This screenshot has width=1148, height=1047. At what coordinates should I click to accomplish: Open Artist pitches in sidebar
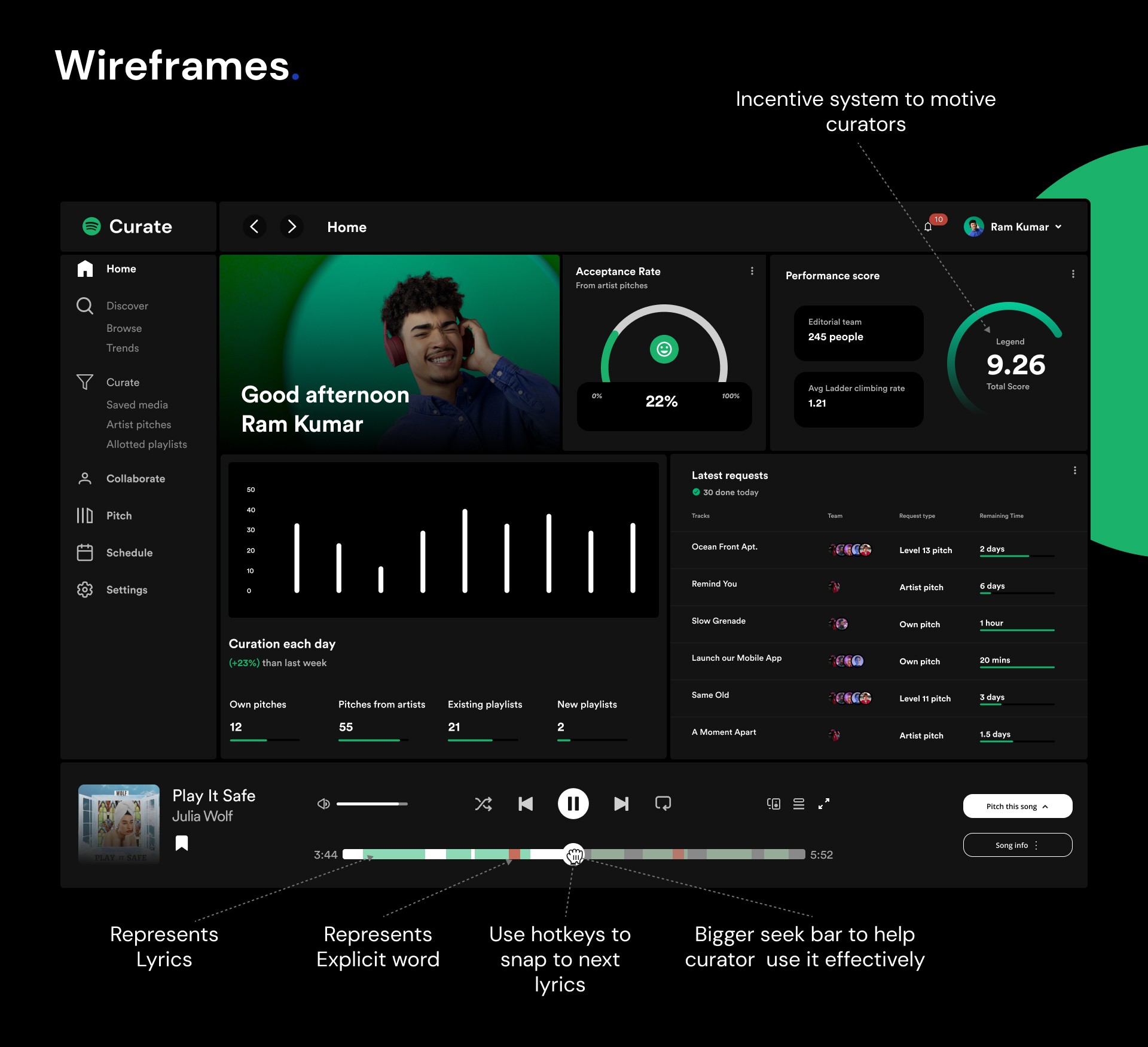pyautogui.click(x=139, y=425)
